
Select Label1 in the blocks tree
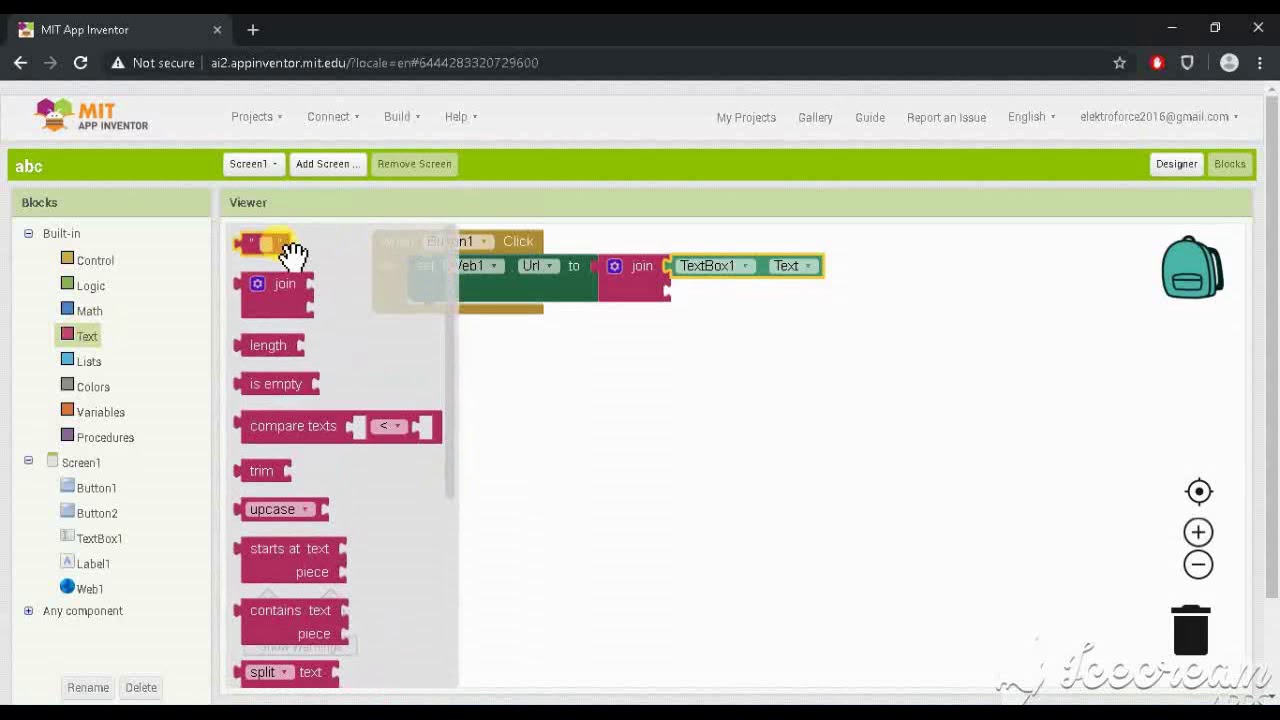coord(93,563)
